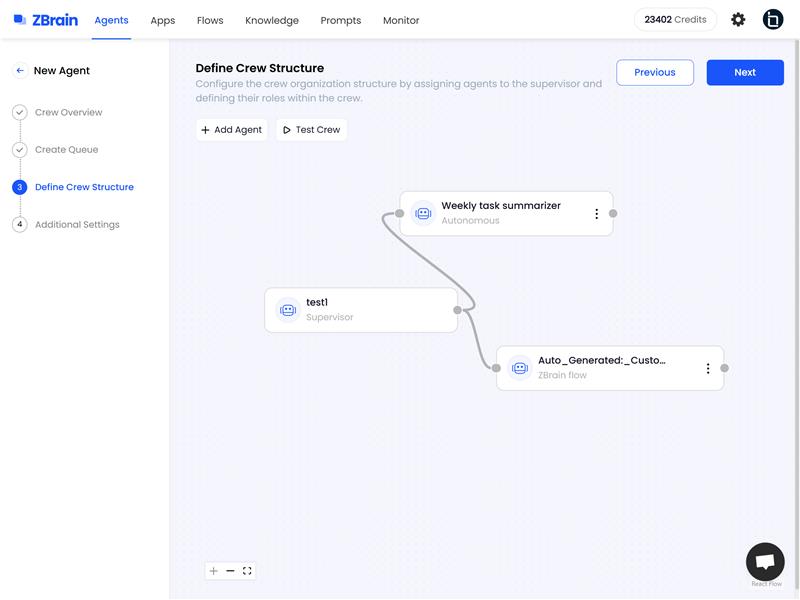
Task: Click the Weekly task summarizer robot icon
Action: click(423, 213)
